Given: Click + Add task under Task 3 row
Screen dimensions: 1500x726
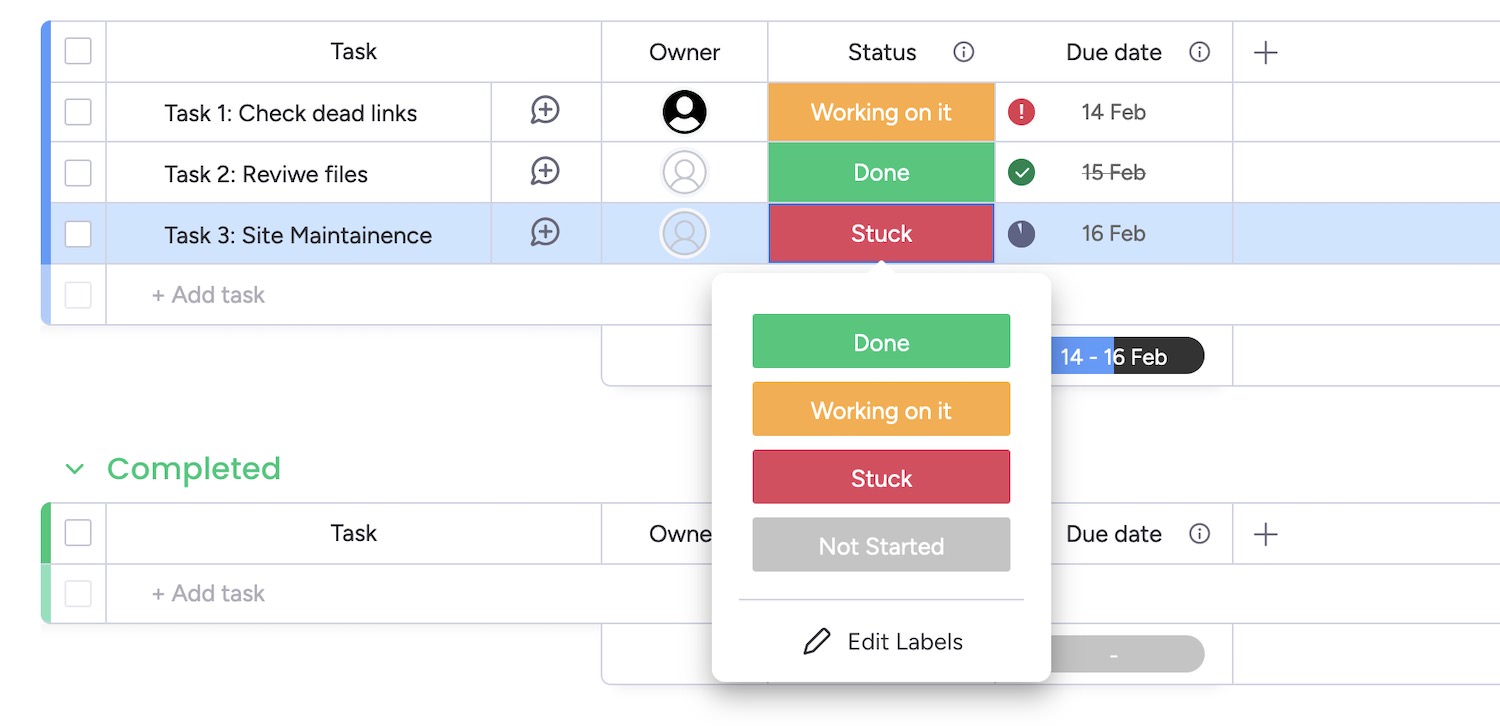Looking at the screenshot, I should coord(208,295).
